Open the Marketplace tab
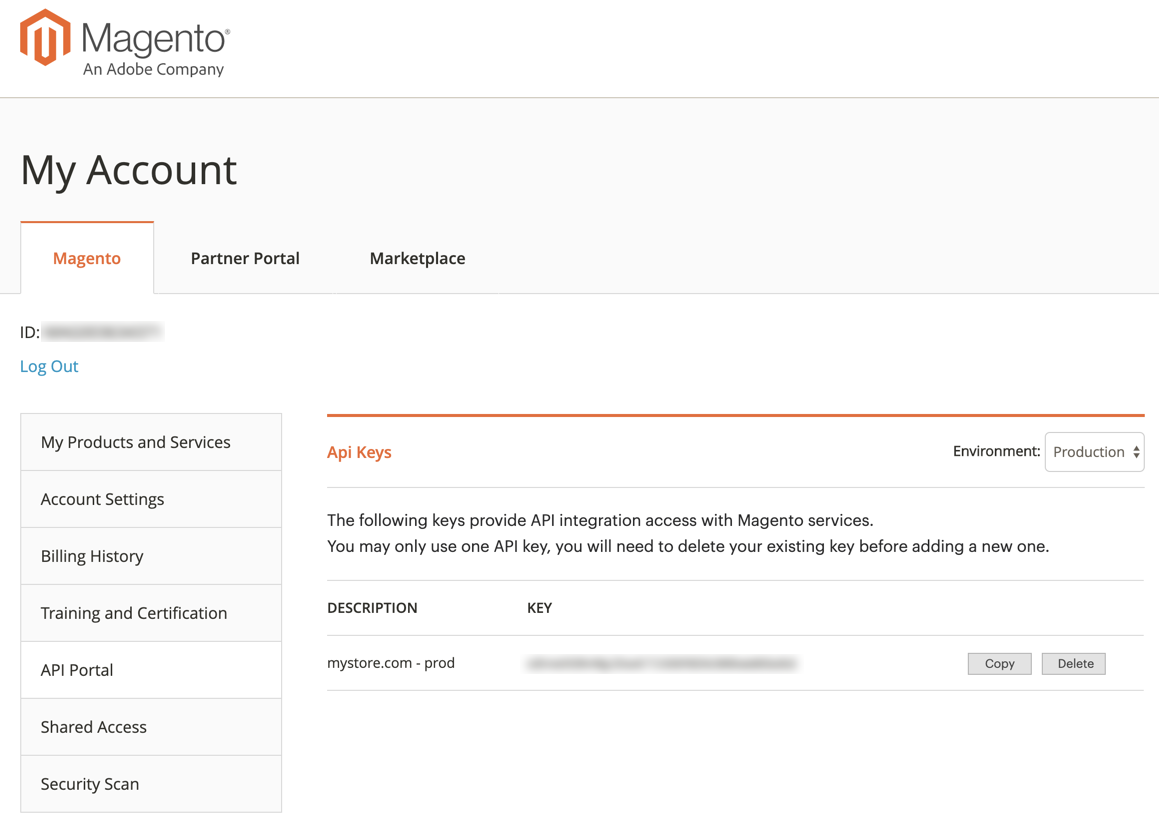Screen dimensions: 1159x822 [x=417, y=258]
